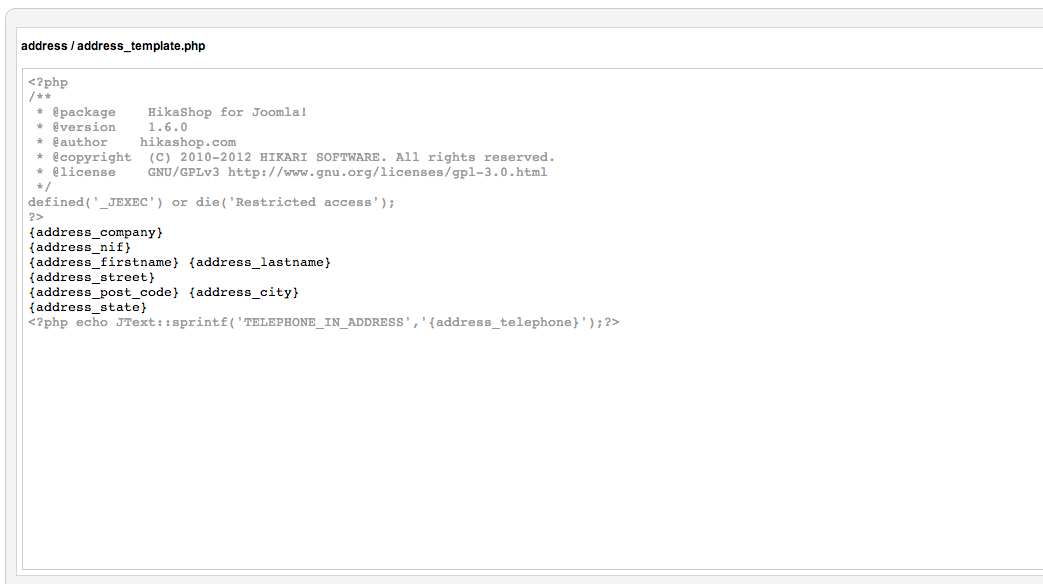This screenshot has height=584, width=1043.
Task: Click the address_template.php file title
Action: [x=113, y=46]
